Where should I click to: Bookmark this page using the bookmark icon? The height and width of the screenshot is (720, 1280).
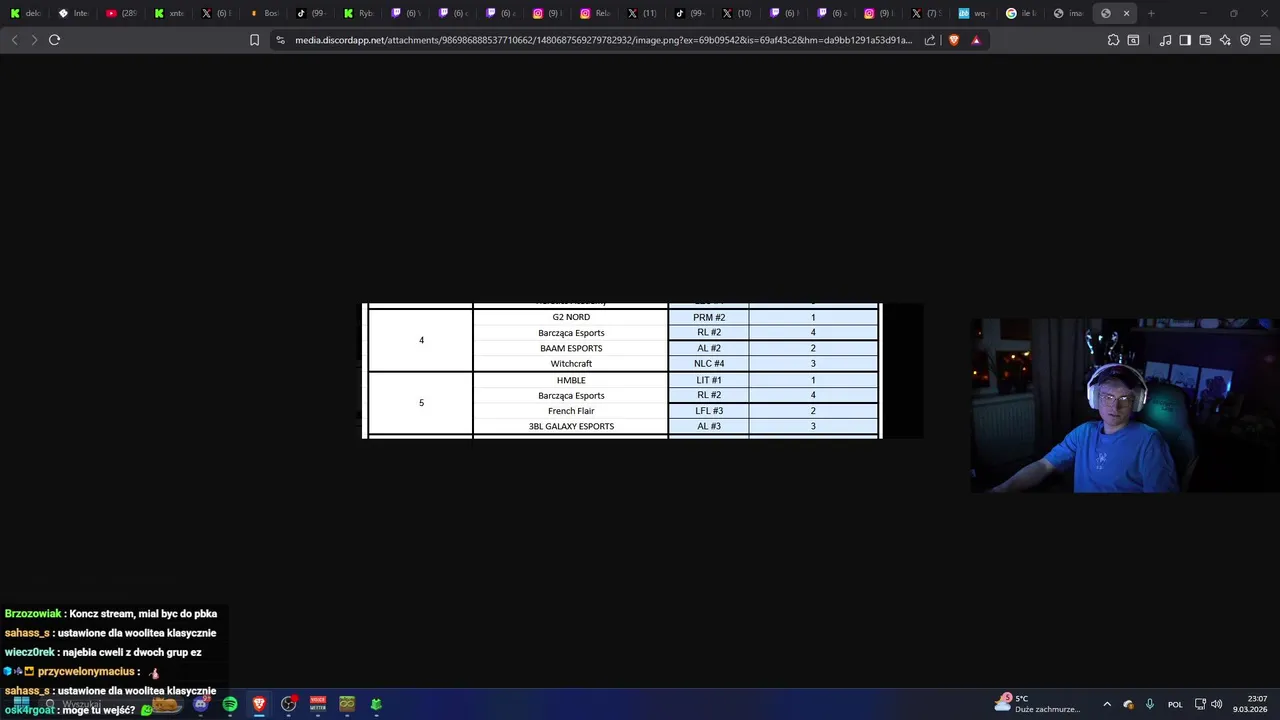[x=254, y=40]
